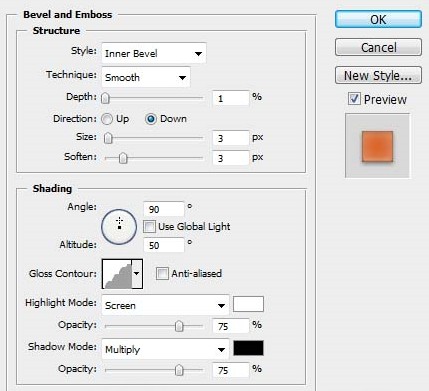
Task: Click the Depth slider handle
Action: click(105, 98)
